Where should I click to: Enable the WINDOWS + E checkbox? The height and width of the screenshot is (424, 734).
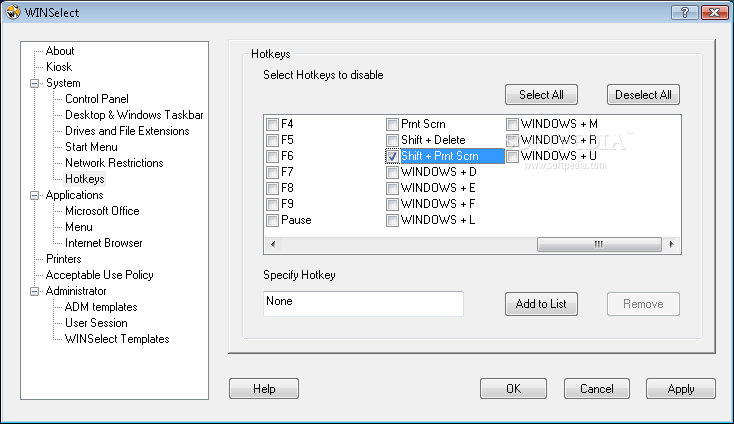(x=392, y=188)
